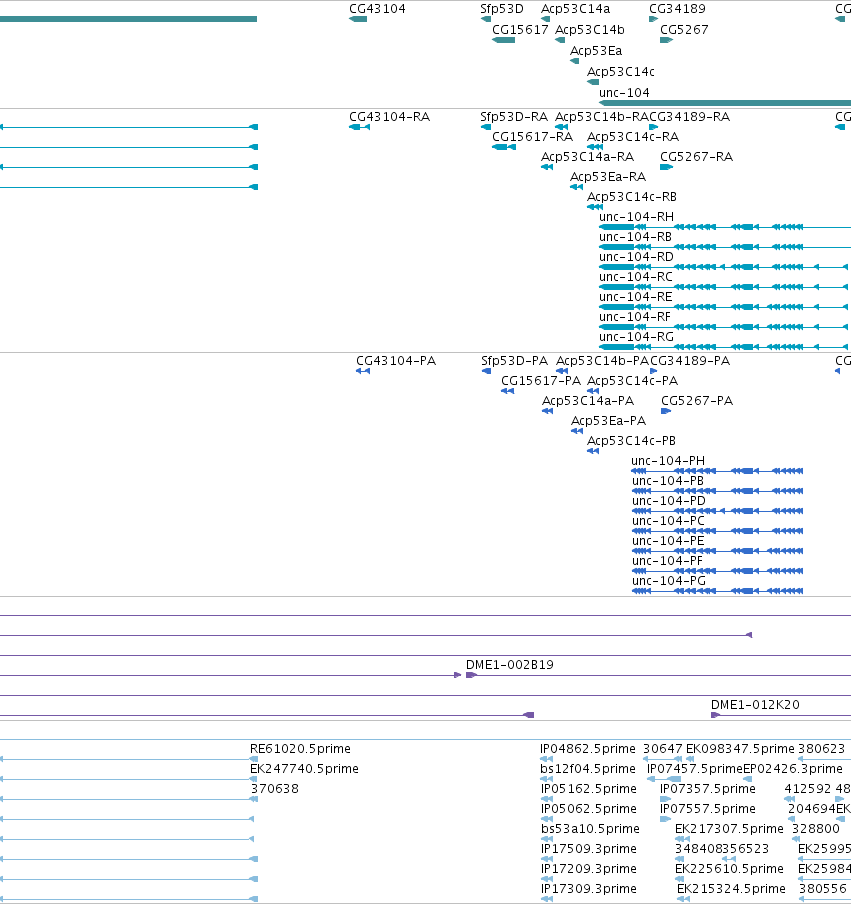Open protein unc-104-PD
The image size is (851, 904).
click(669, 500)
